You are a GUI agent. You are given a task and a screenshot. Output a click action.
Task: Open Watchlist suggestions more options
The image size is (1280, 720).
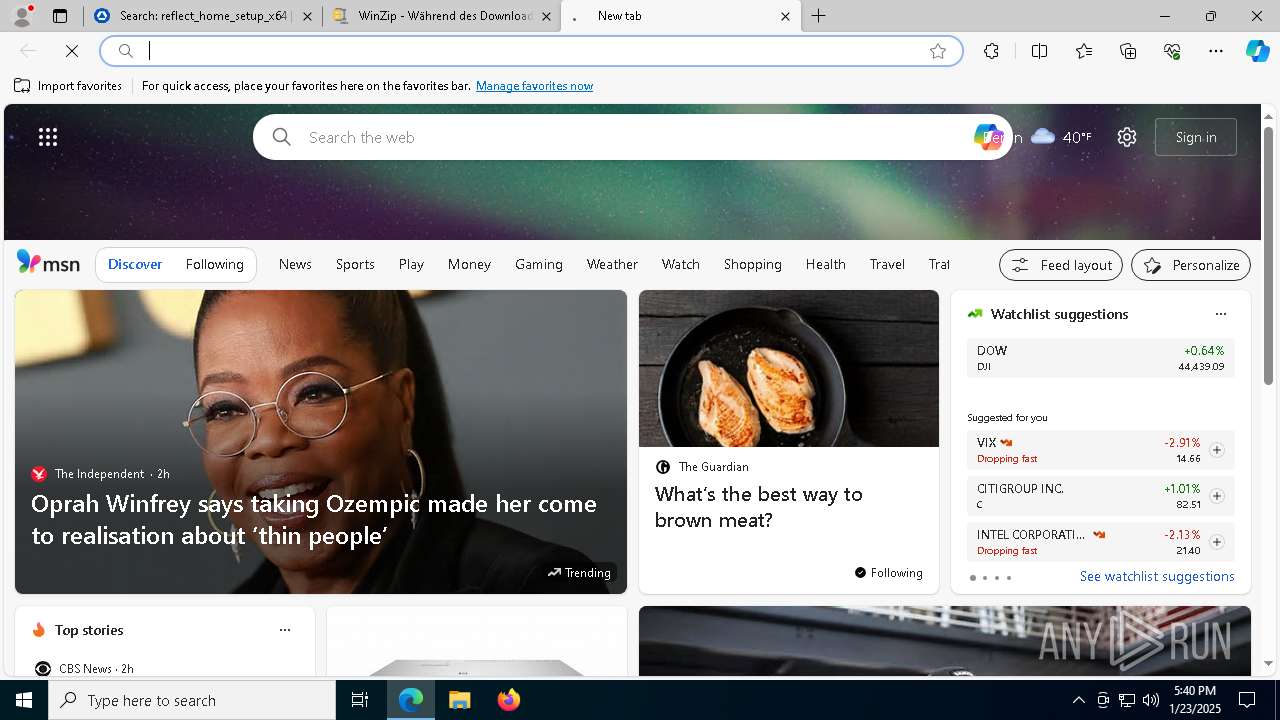point(1220,314)
